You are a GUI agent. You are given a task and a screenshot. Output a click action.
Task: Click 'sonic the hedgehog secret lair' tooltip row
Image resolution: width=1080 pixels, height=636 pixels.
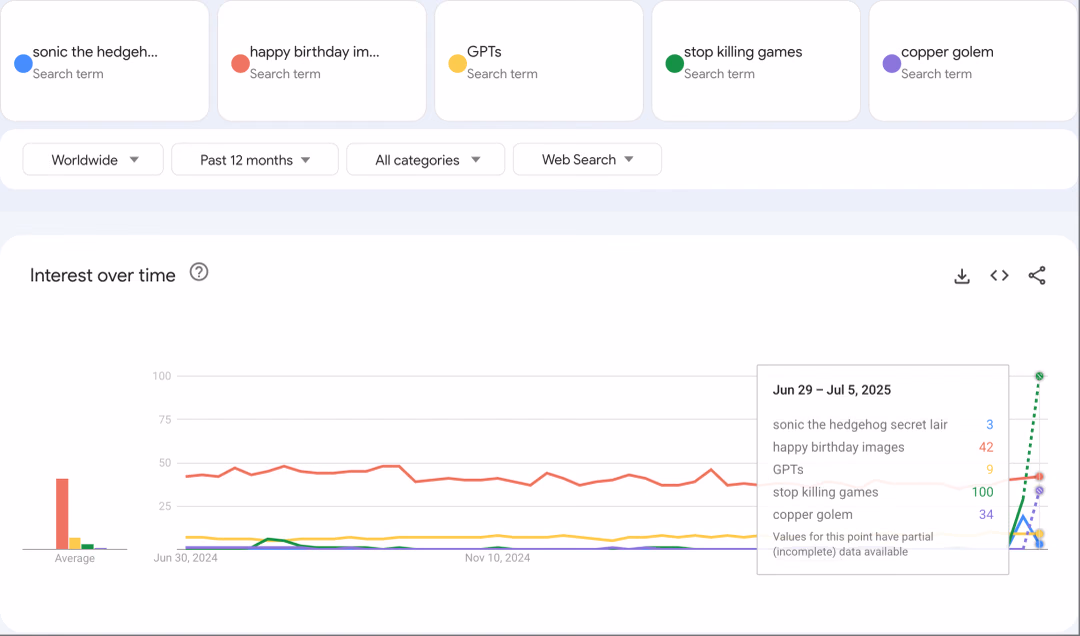point(883,424)
